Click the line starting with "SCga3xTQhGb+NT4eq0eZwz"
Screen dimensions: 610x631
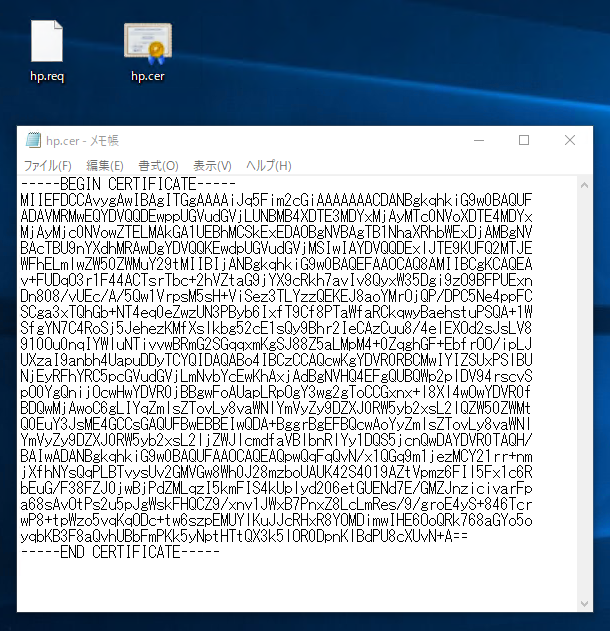point(276,312)
